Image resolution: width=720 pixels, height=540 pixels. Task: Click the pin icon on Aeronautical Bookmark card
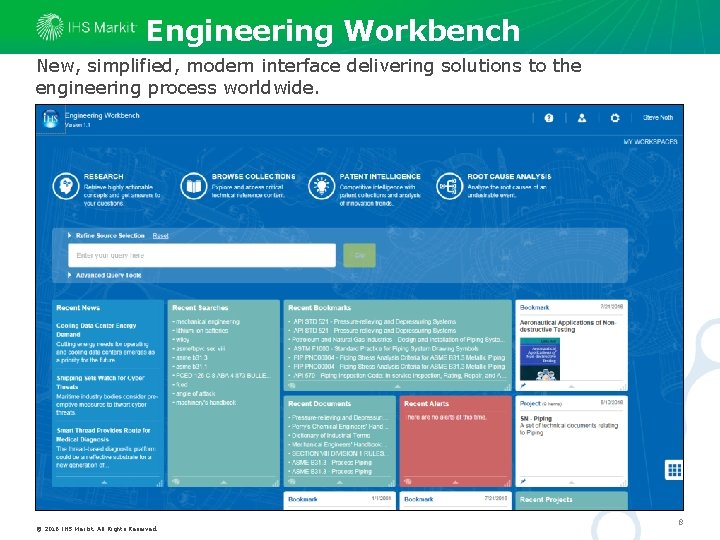[x=523, y=386]
